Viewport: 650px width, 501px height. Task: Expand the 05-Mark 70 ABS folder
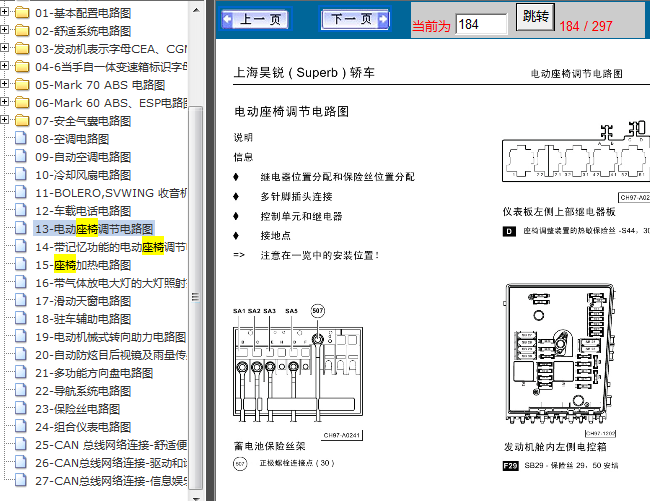(x=4, y=84)
